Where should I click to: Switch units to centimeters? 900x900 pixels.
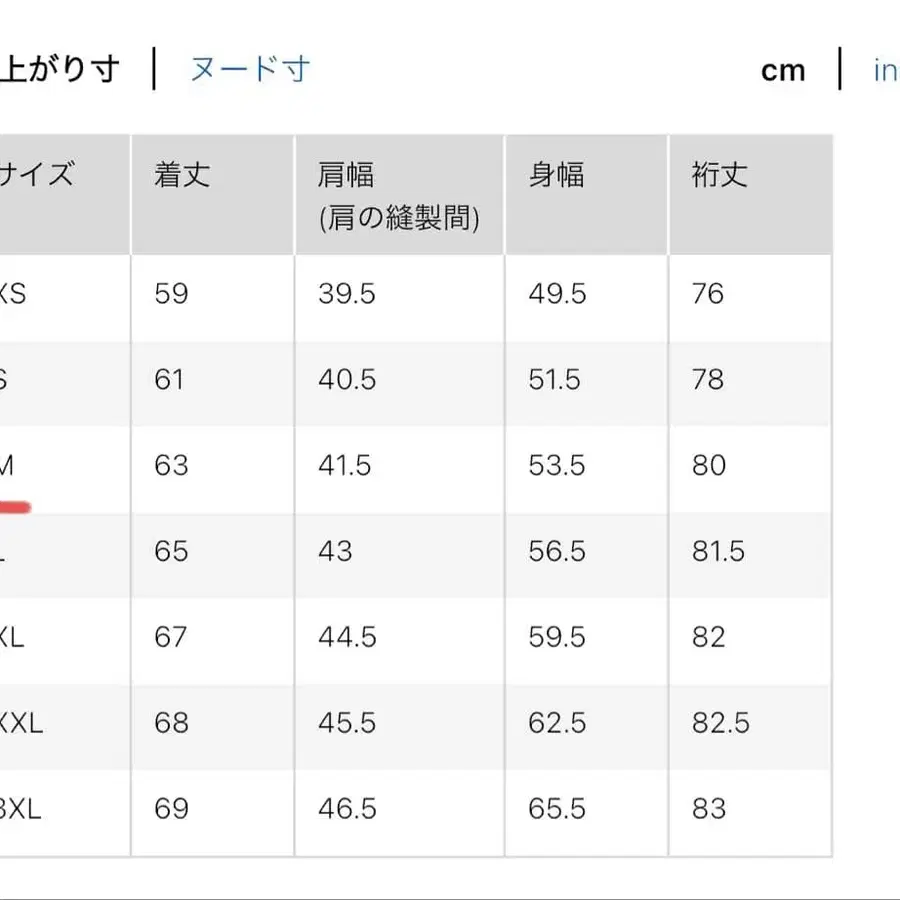point(784,69)
